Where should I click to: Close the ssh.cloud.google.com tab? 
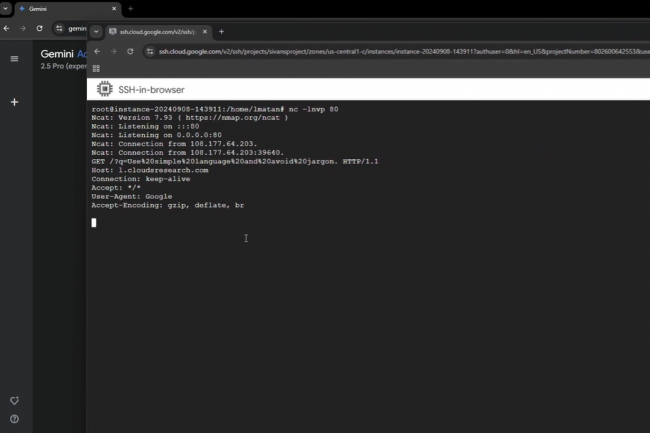(206, 31)
